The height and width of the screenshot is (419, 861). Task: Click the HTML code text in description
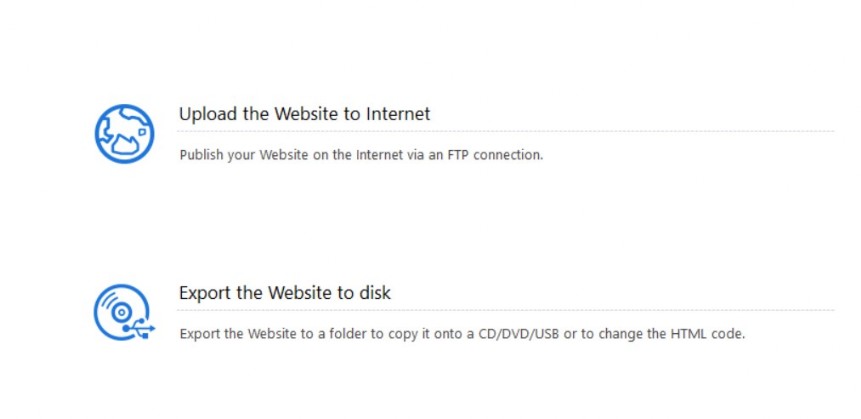pyautogui.click(x=708, y=334)
